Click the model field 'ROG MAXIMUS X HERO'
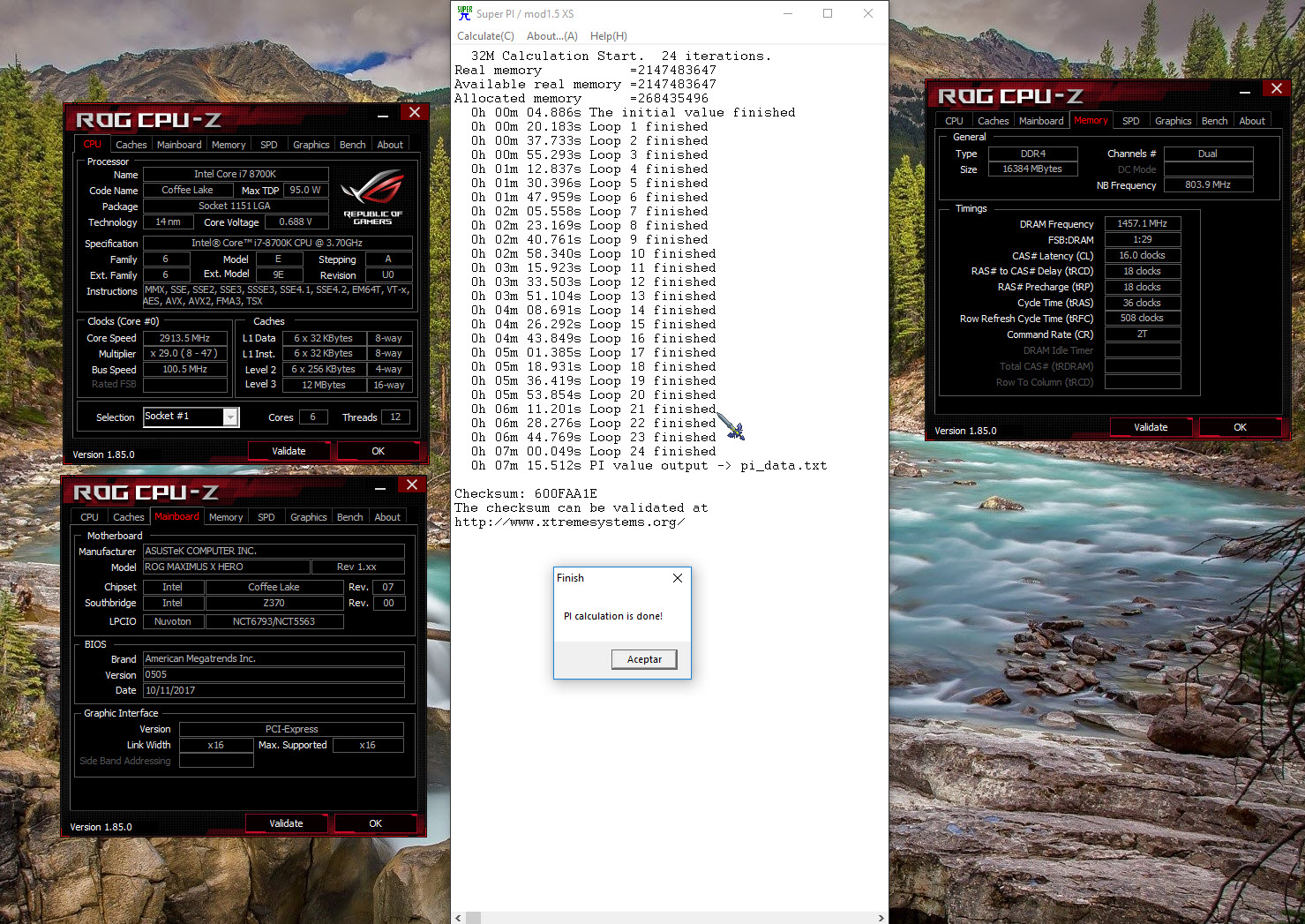 click(x=227, y=567)
